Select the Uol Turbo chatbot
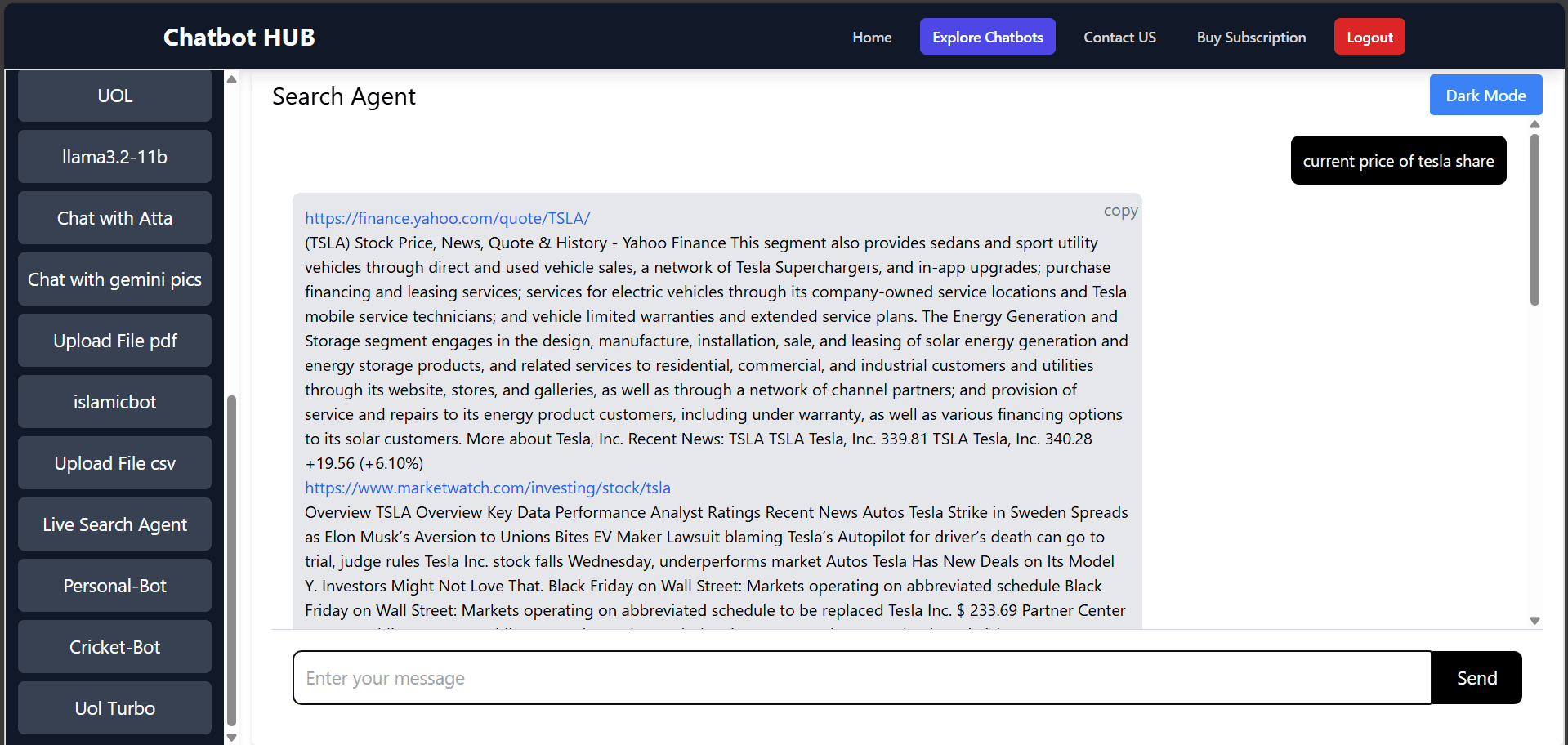 114,708
